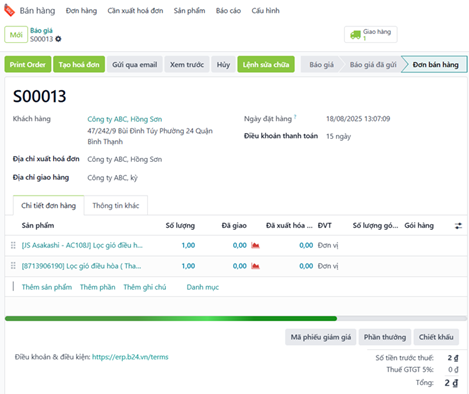Click the help mark beside Ngày đặt hàng
Viewport: 469px width, 394px height.
[295, 116]
